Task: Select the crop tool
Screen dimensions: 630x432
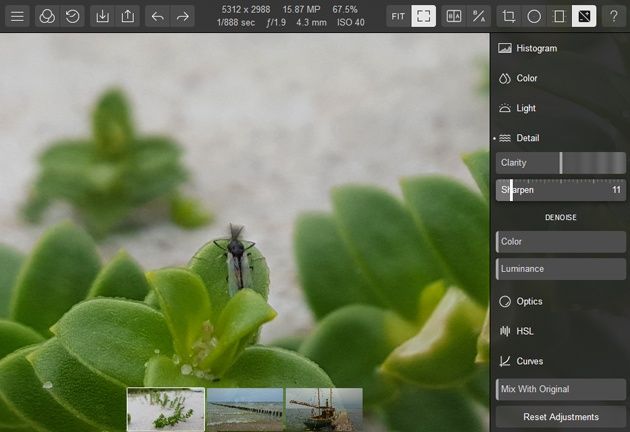Action: [x=509, y=16]
